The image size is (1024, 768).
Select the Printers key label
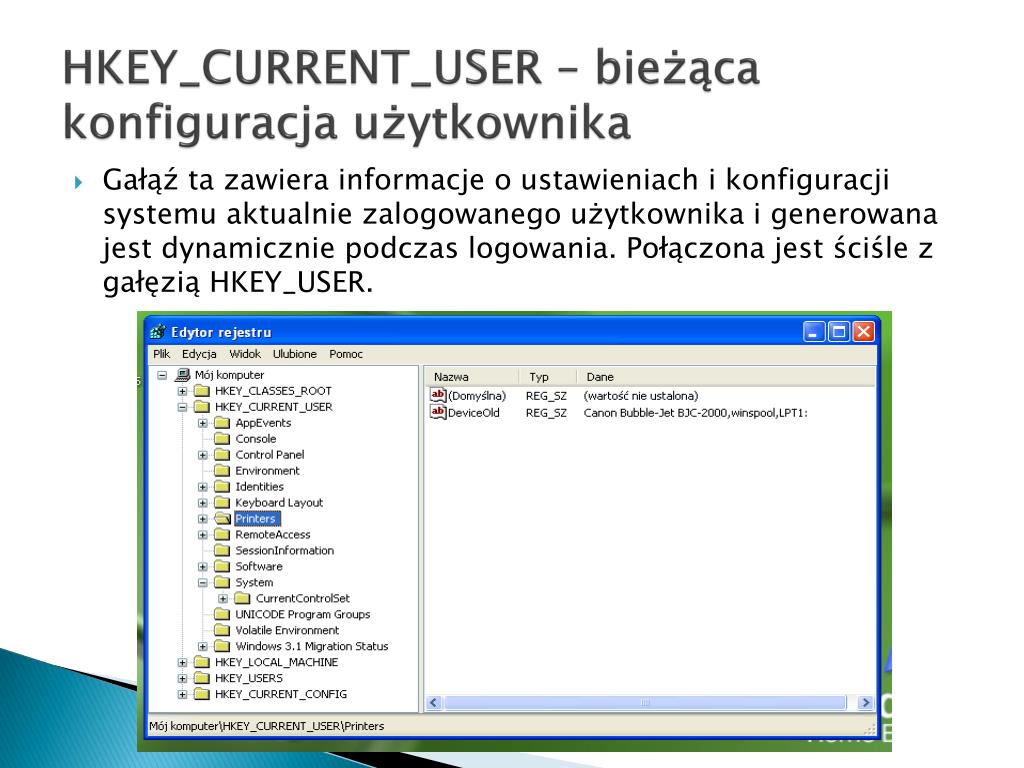click(256, 519)
